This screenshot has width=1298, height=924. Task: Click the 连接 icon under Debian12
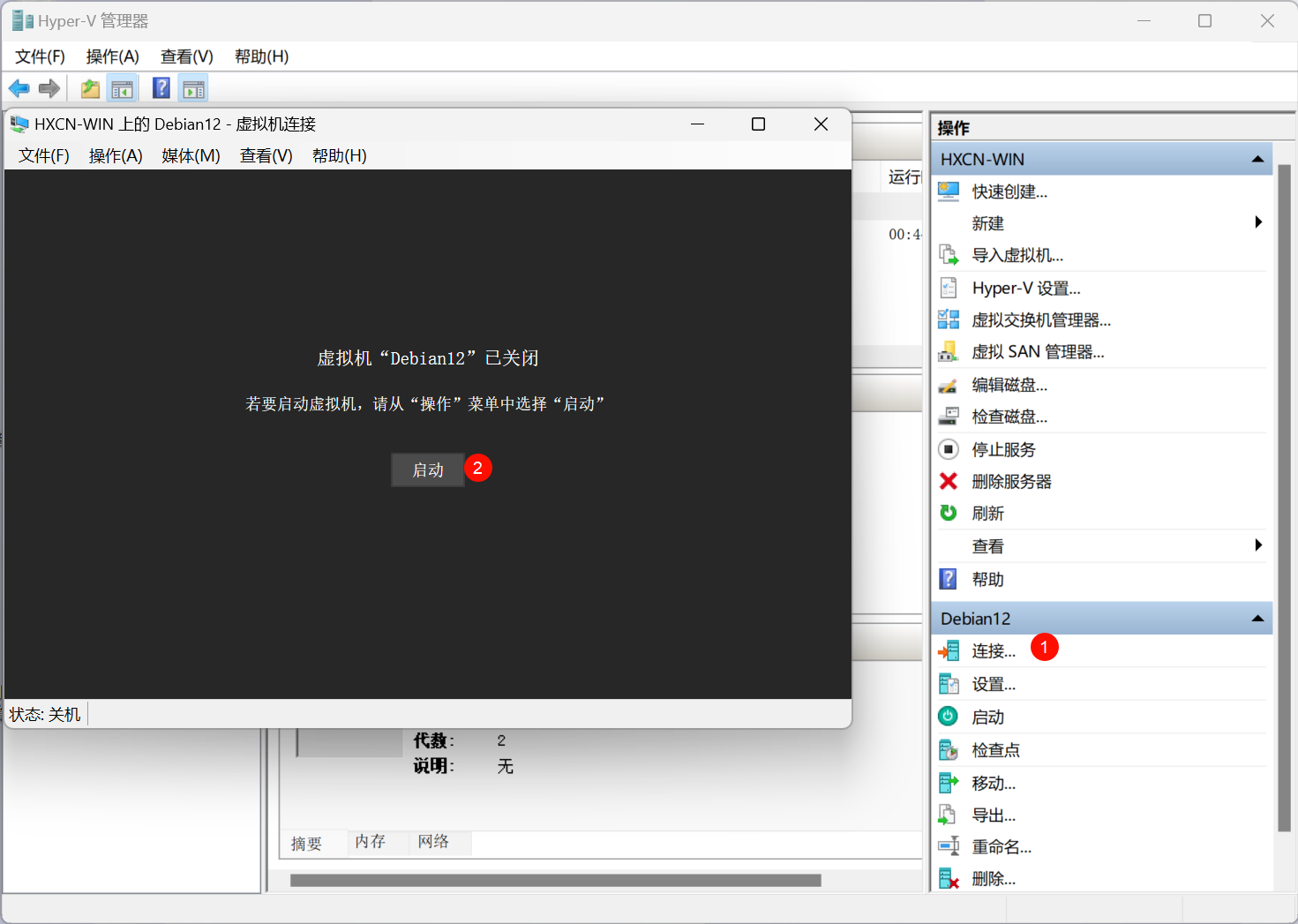tap(949, 651)
